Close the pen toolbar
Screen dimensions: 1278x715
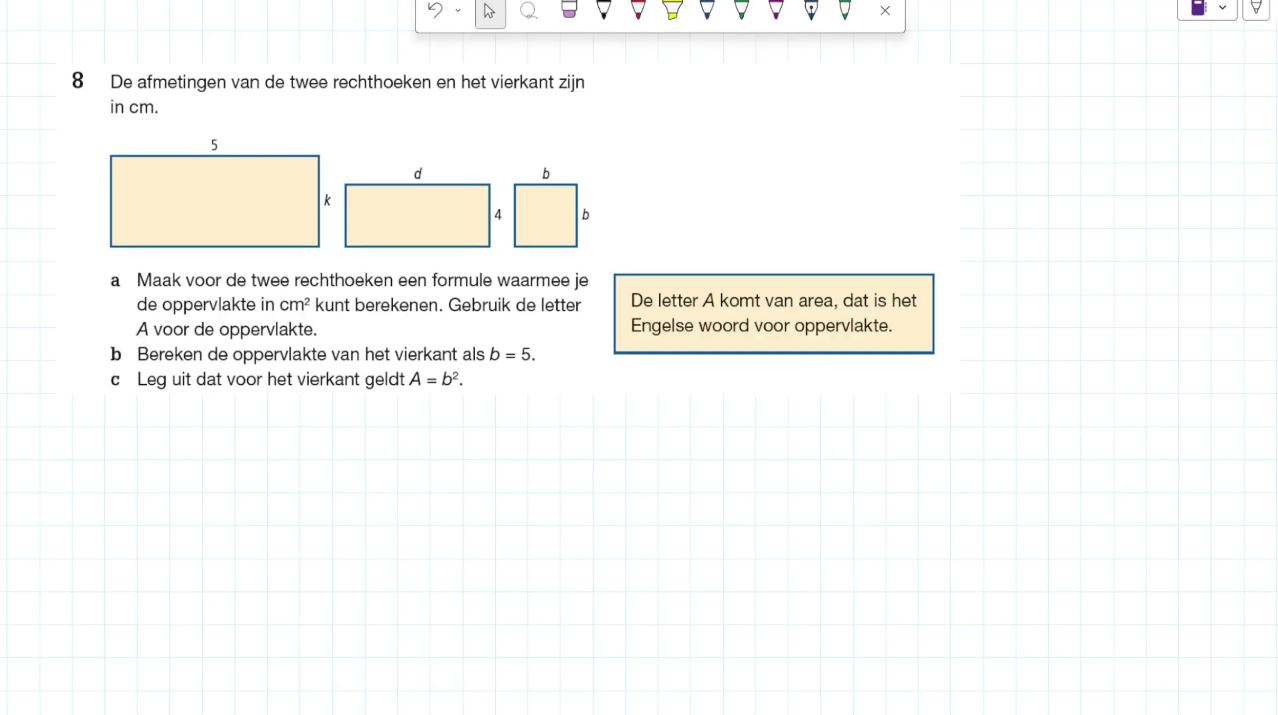click(x=885, y=11)
